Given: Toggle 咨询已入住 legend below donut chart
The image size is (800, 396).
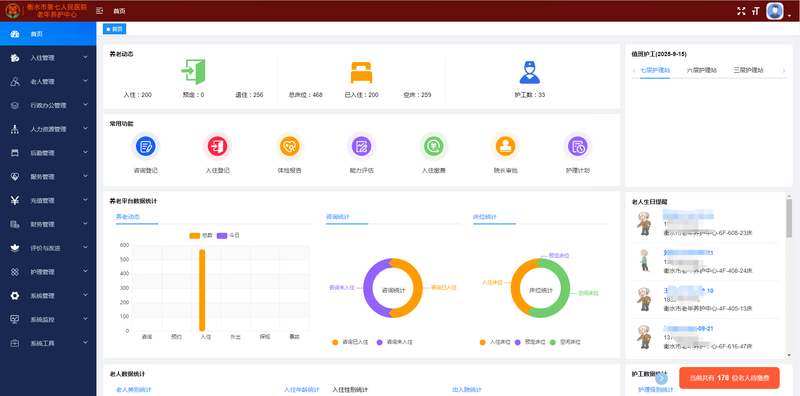Looking at the screenshot, I should point(350,342).
